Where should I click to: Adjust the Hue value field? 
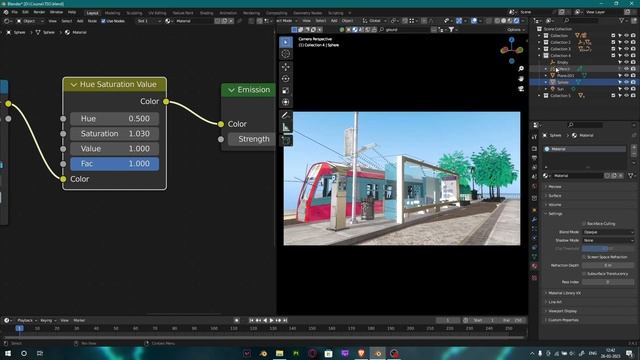click(114, 119)
